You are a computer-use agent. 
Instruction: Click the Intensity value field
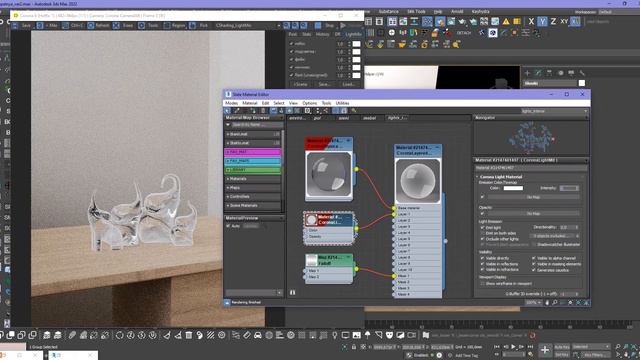click(569, 188)
